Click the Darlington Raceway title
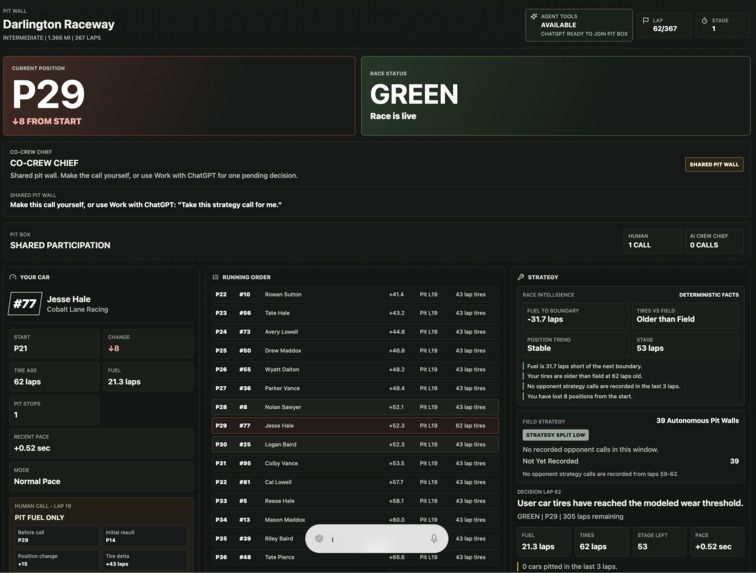This screenshot has height=573, width=756. click(59, 24)
